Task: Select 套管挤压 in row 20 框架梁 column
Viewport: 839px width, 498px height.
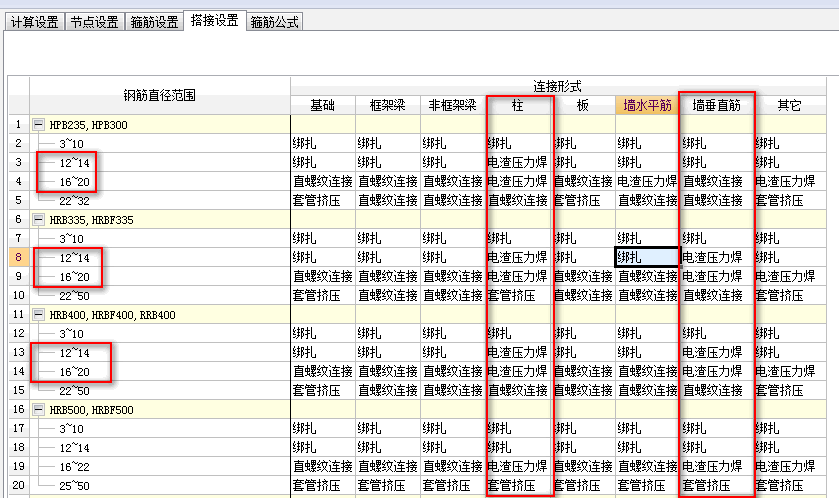Action: 388,486
